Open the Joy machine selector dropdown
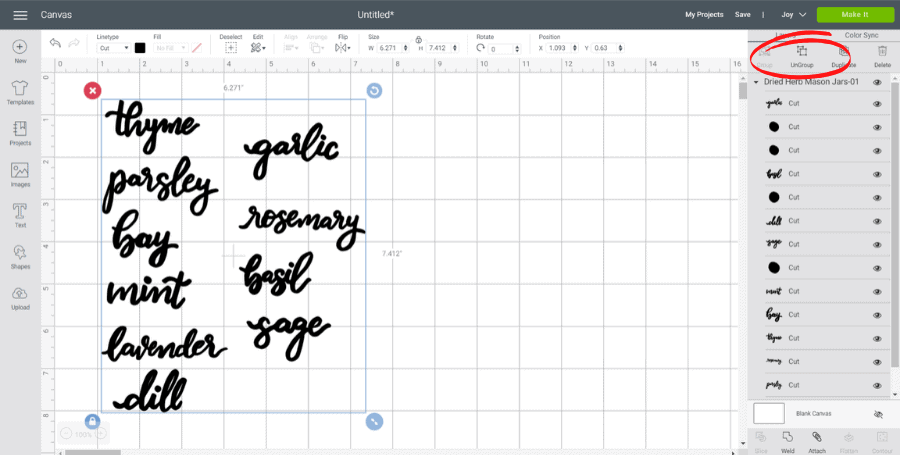This screenshot has width=900, height=455. click(x=794, y=15)
